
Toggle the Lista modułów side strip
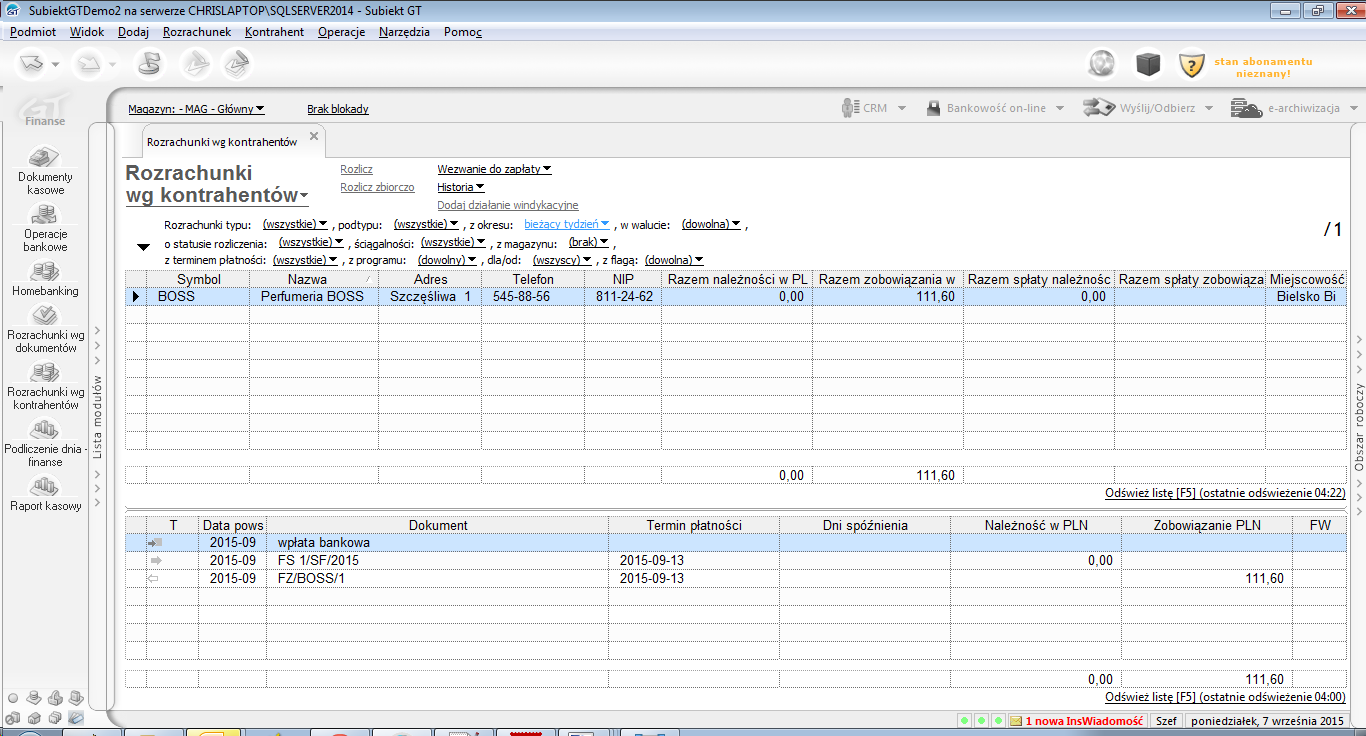tap(97, 415)
